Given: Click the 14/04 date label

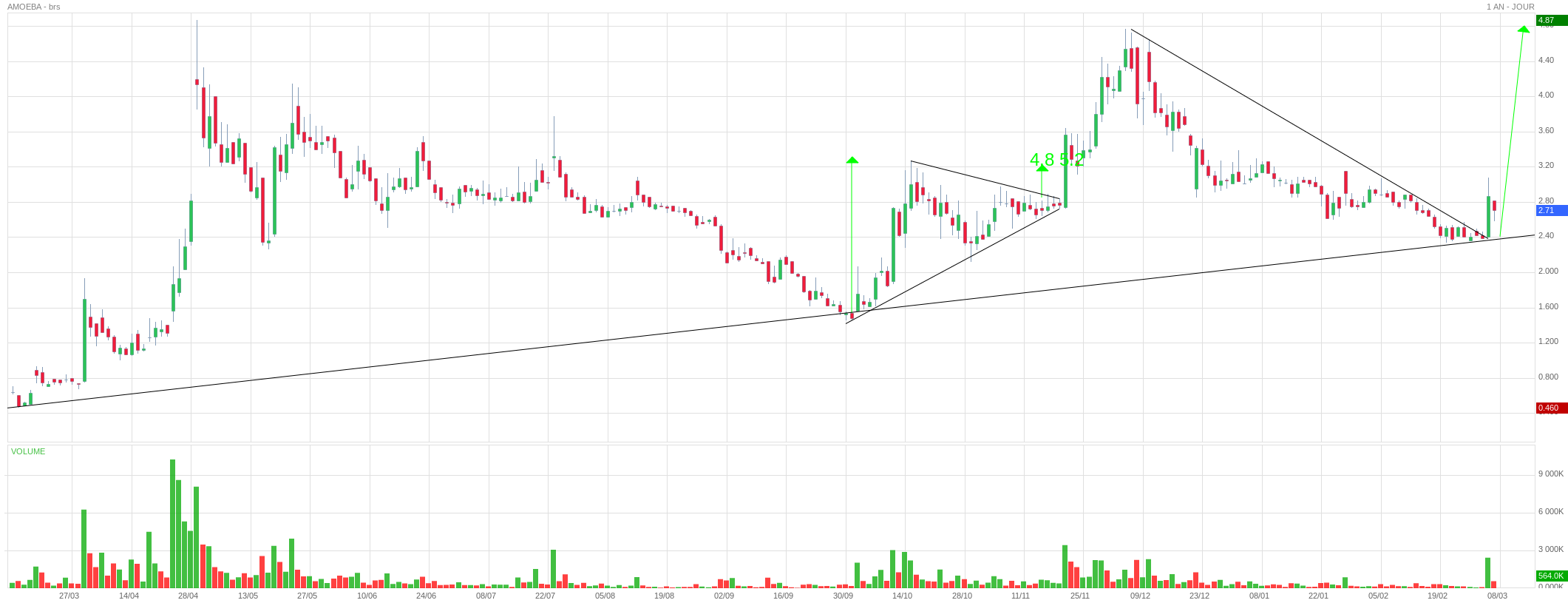Looking at the screenshot, I should [x=129, y=596].
